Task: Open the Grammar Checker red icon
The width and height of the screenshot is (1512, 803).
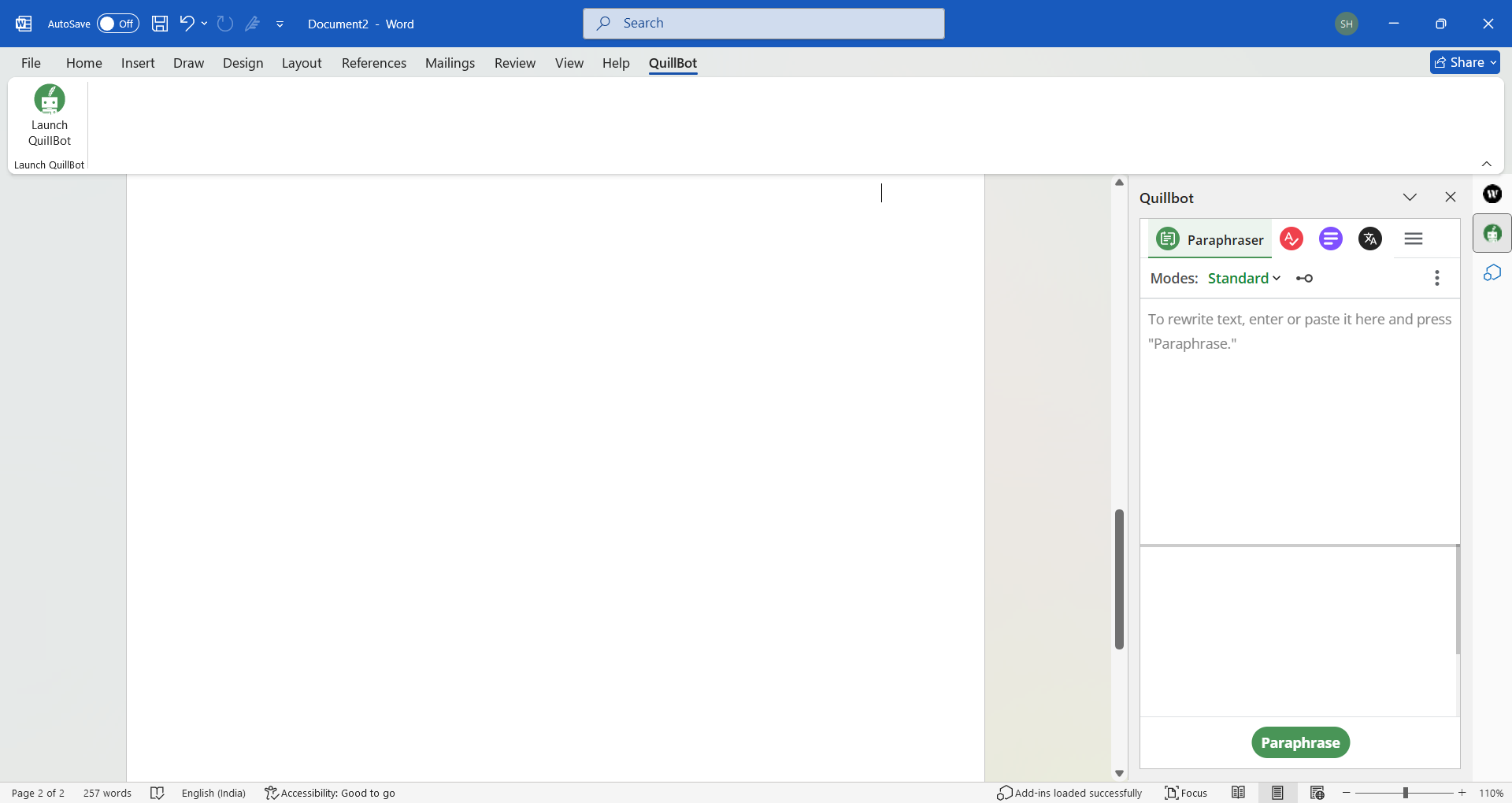Action: click(x=1291, y=239)
